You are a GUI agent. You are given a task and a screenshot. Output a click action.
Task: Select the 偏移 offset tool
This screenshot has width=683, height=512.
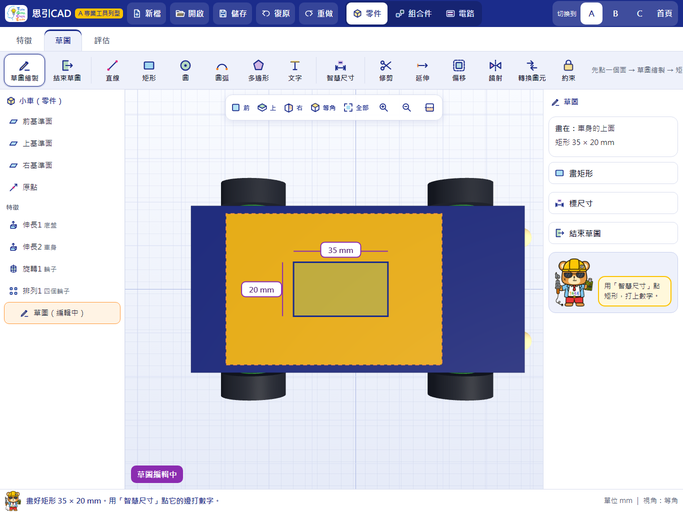tap(459, 70)
